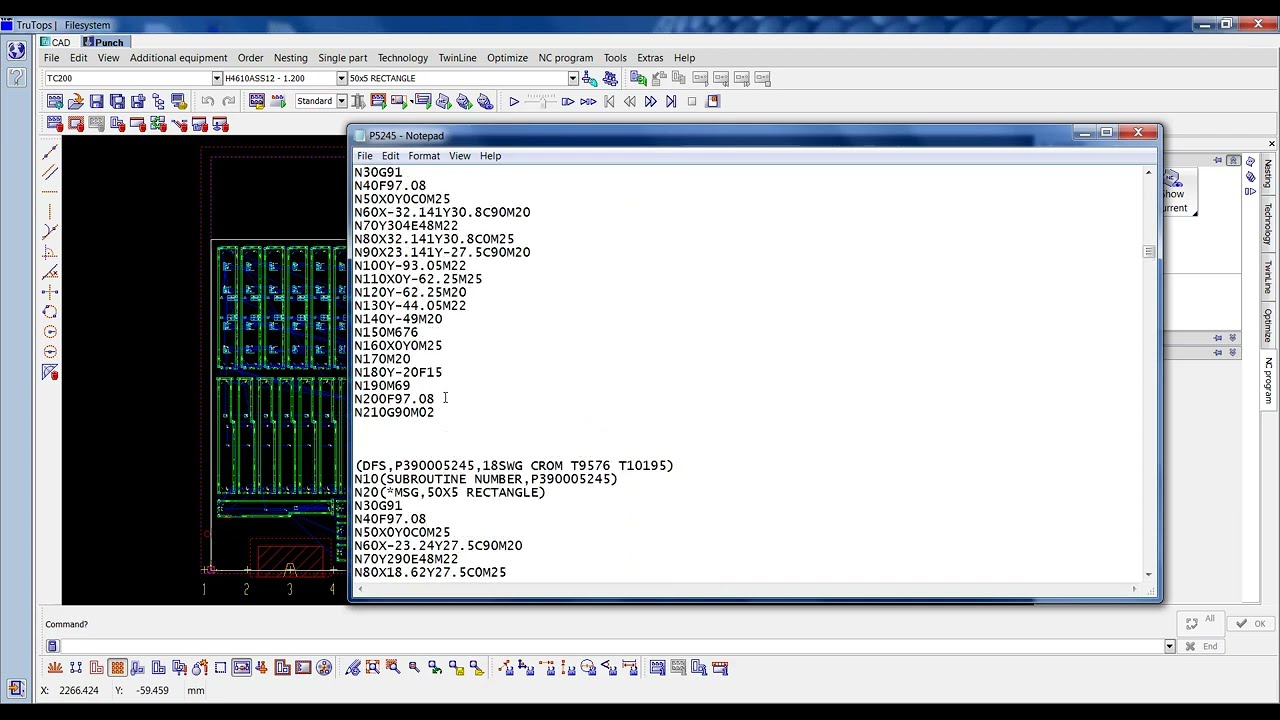
Task: Click the exit door icon at bottom left
Action: 15,688
